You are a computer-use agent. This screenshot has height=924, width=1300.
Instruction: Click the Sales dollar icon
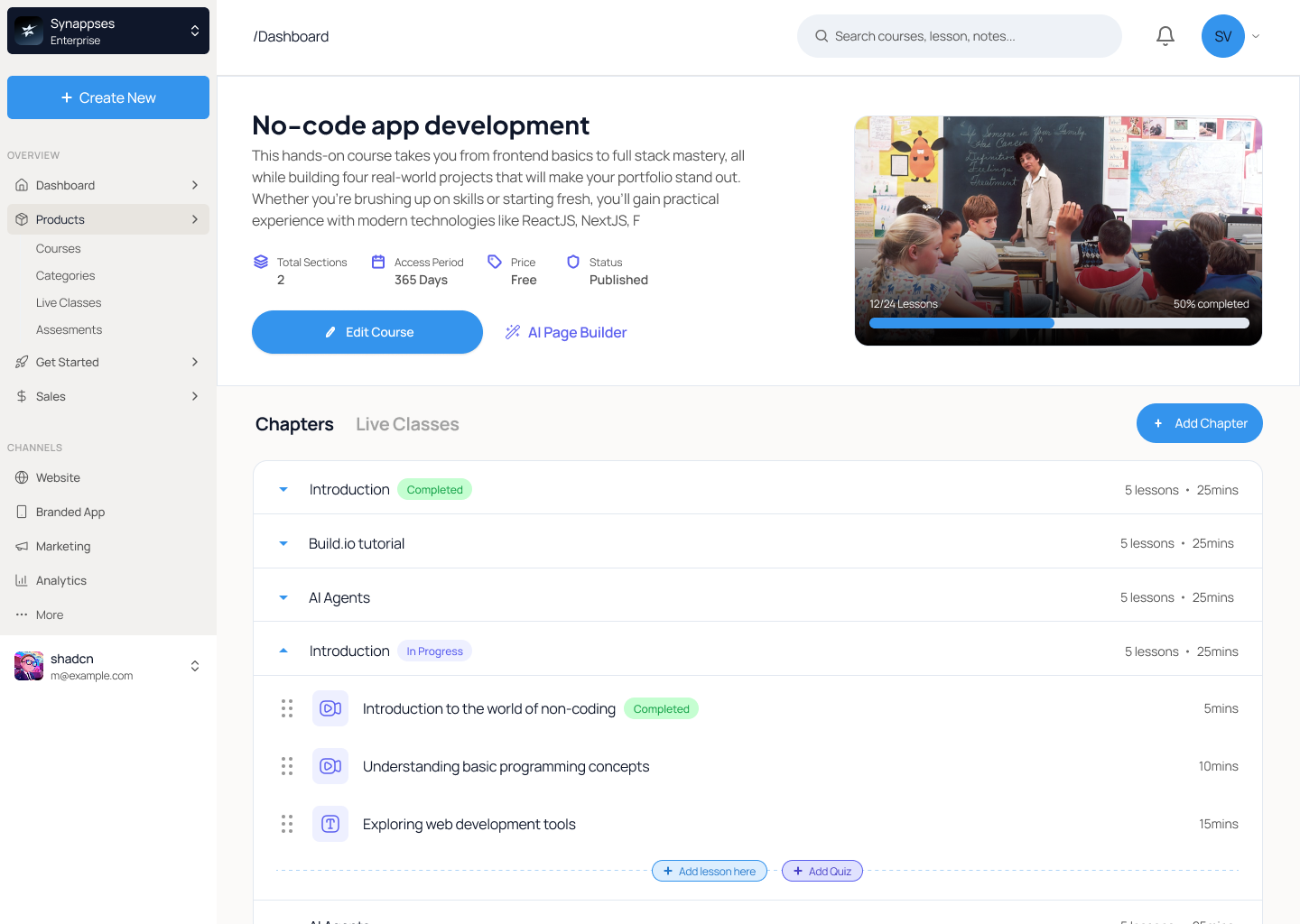point(22,396)
